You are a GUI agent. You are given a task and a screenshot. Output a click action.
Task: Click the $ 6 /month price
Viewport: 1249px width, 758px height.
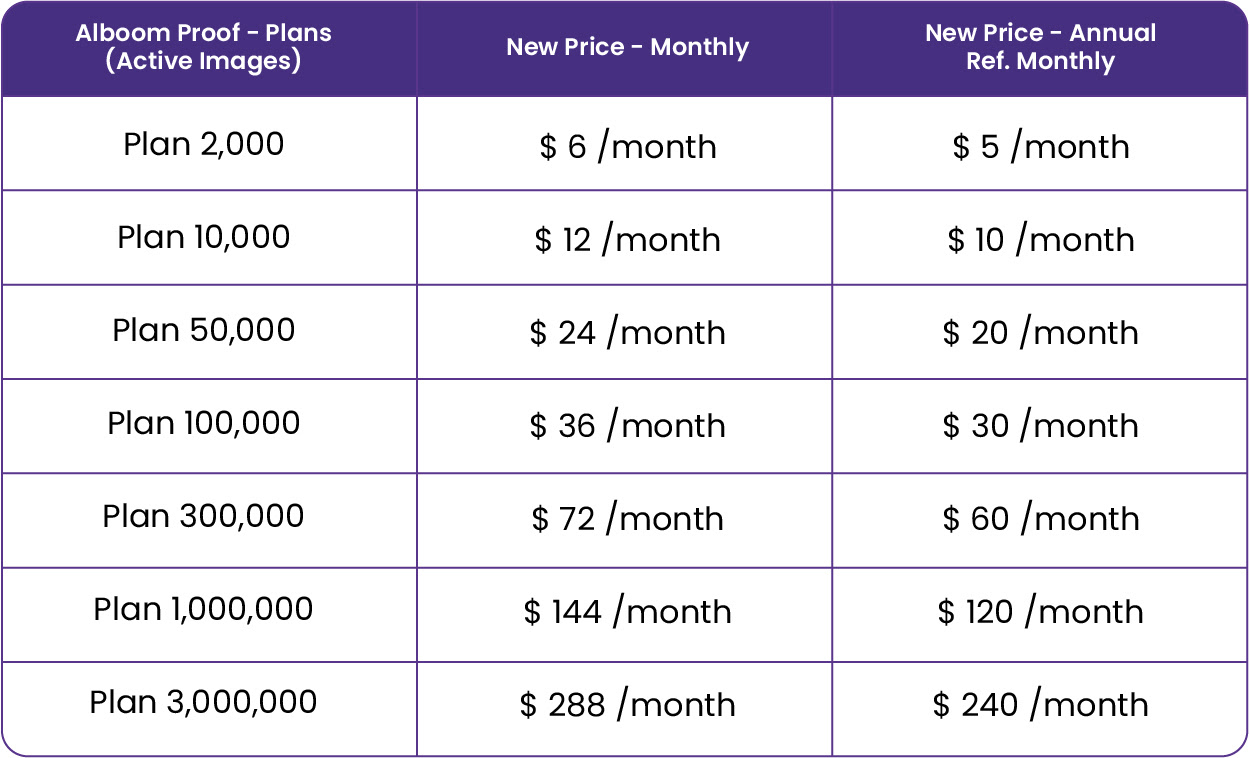pos(628,147)
